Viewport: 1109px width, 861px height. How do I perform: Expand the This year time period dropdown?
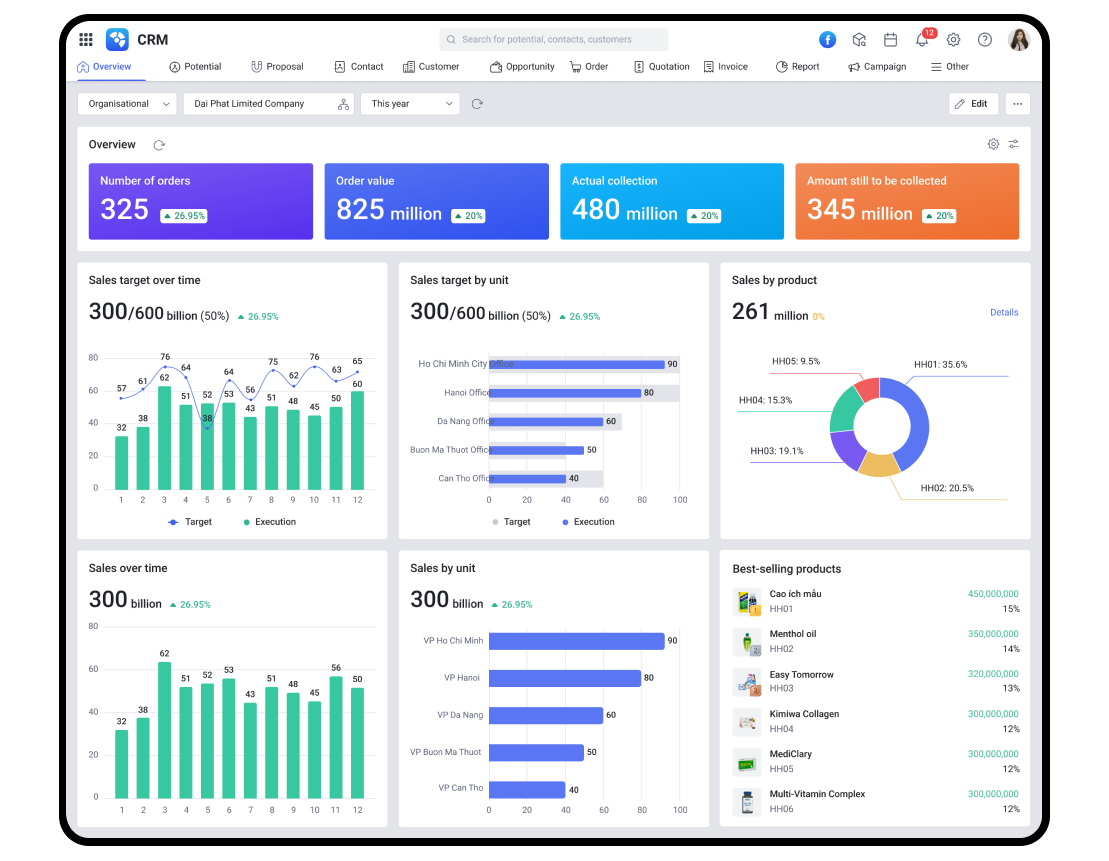[409, 103]
